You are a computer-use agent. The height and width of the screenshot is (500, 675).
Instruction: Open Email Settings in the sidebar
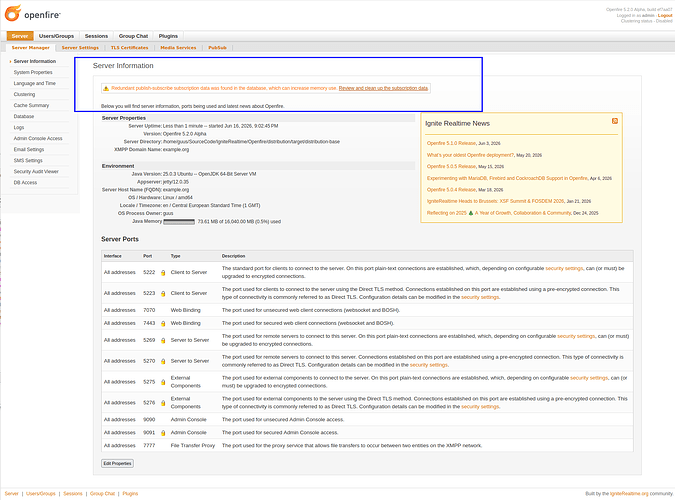(29, 149)
